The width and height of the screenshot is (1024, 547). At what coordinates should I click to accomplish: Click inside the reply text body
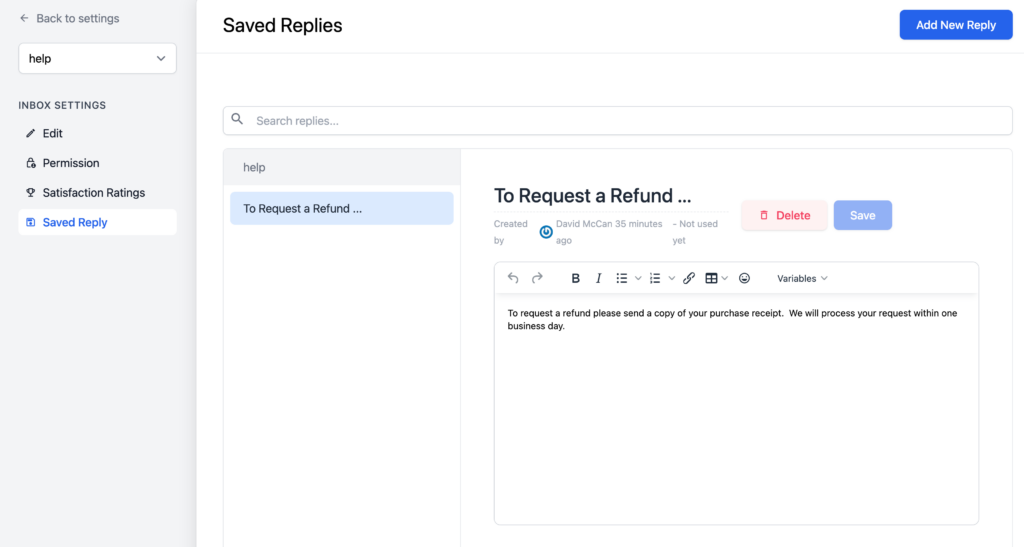736,408
